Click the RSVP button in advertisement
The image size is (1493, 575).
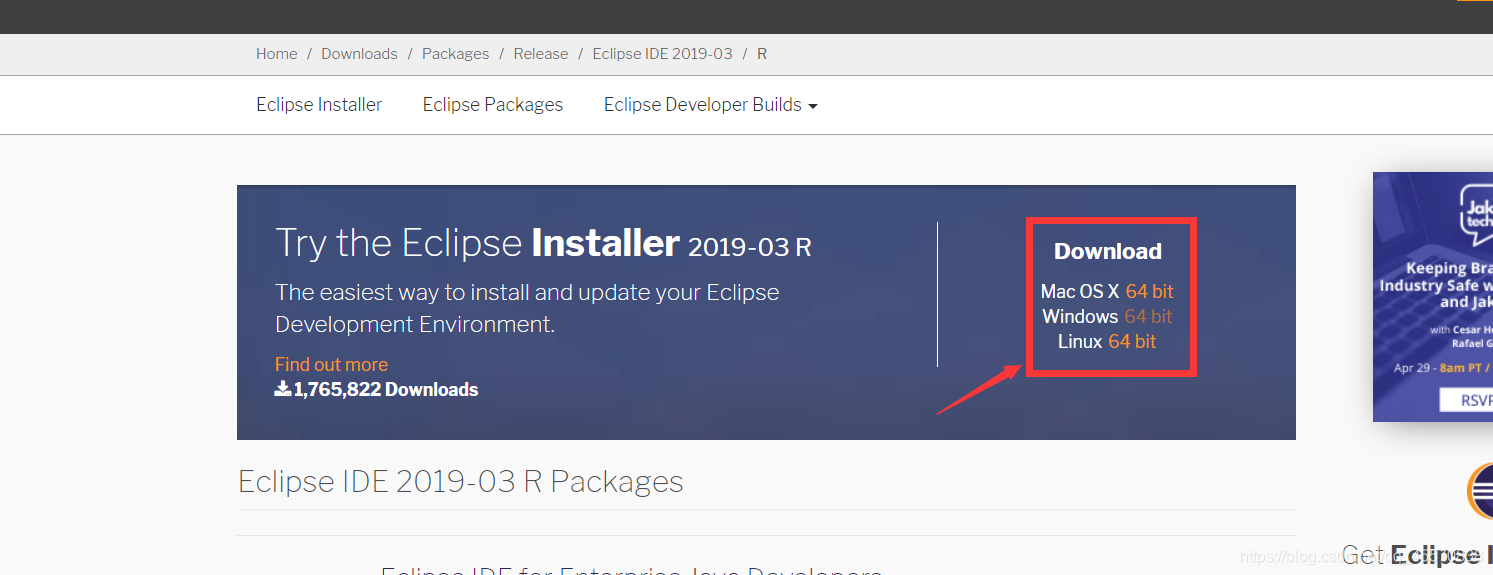tap(1468, 400)
